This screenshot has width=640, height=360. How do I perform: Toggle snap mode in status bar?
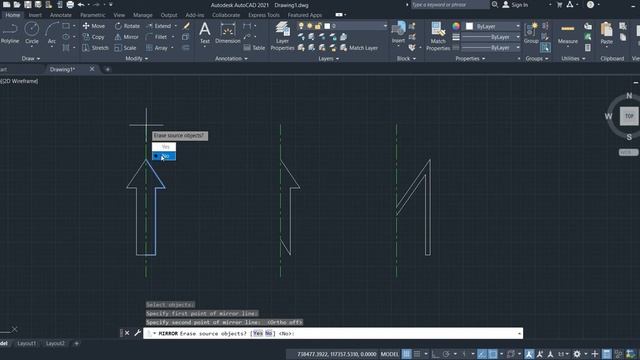click(x=417, y=354)
